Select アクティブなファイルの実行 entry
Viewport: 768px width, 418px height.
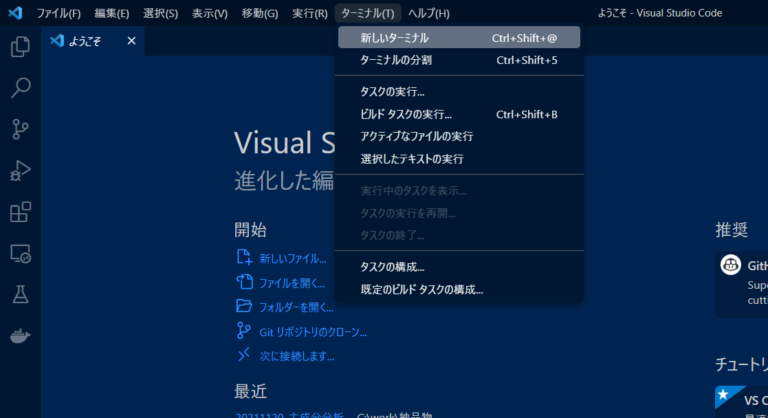tap(416, 136)
